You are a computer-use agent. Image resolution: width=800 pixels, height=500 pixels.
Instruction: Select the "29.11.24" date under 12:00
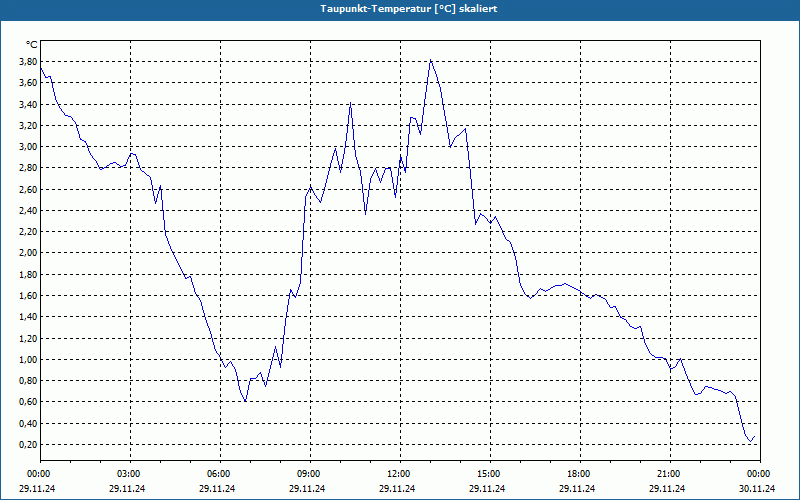pos(397,488)
